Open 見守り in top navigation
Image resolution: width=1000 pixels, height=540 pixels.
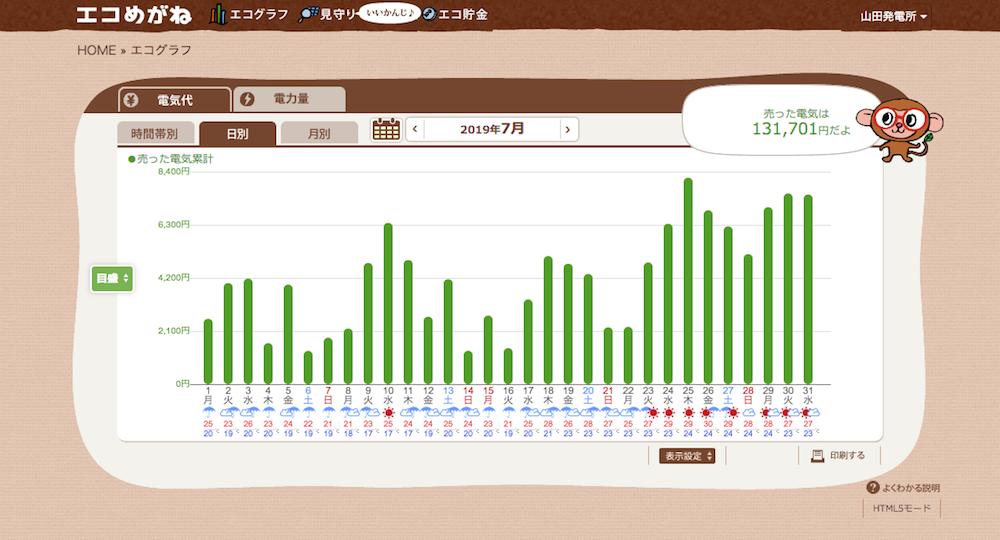point(337,15)
